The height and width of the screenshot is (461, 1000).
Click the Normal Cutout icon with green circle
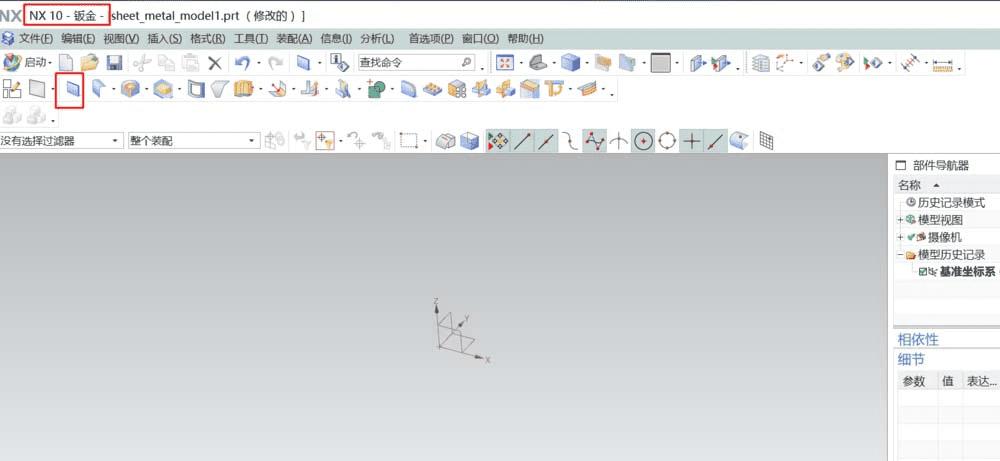pyautogui.click(x=376, y=89)
